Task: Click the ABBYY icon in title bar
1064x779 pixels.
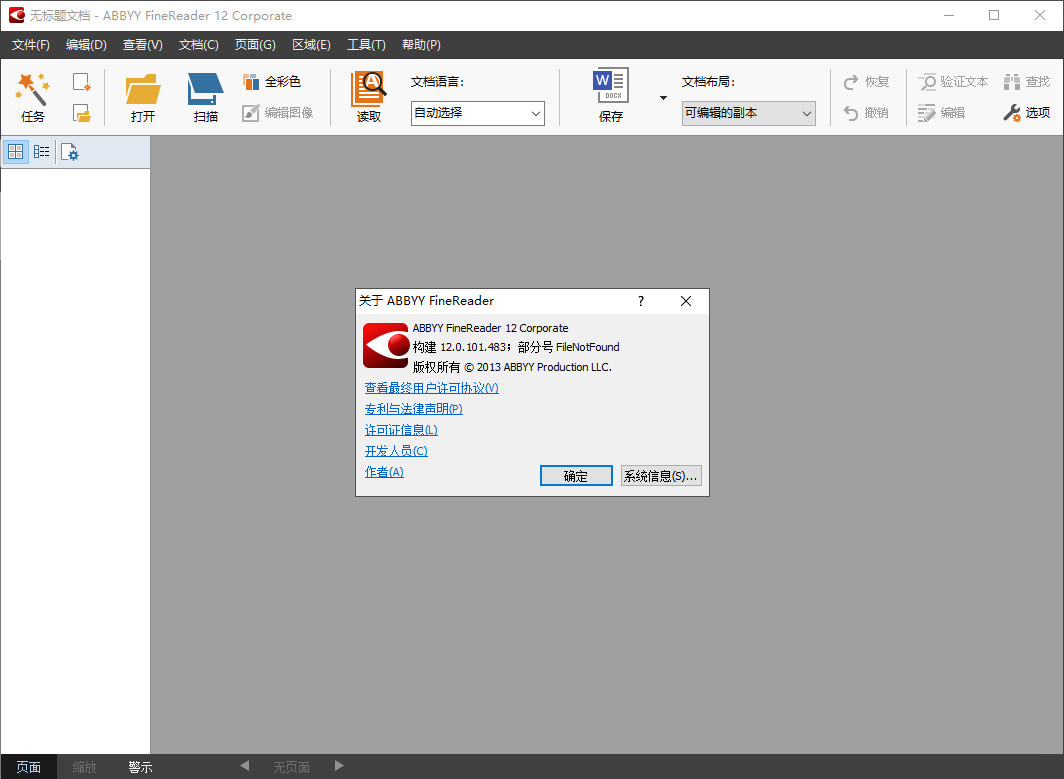Action: (16, 15)
